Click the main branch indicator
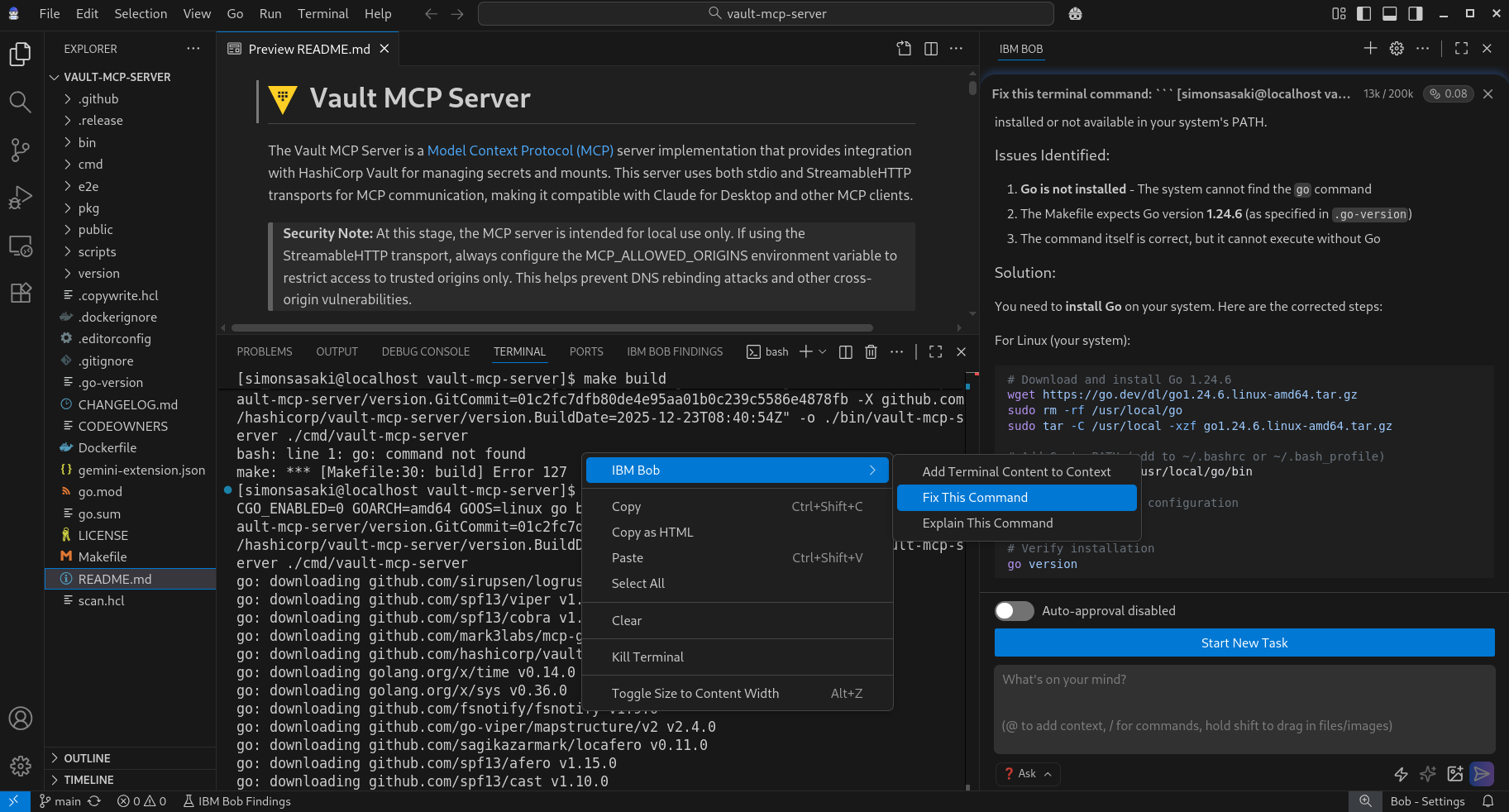The image size is (1509, 812). [60, 801]
